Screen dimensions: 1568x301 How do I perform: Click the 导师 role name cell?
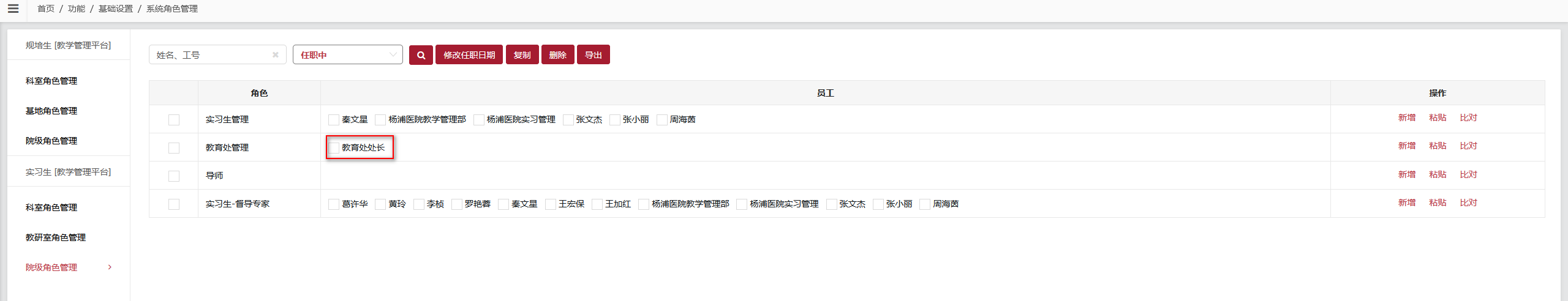259,176
